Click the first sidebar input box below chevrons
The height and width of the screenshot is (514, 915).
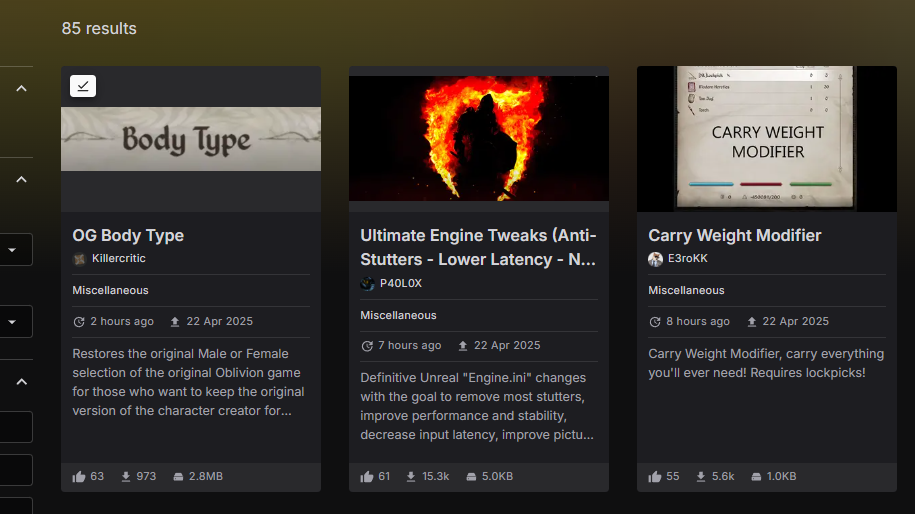pos(16,426)
